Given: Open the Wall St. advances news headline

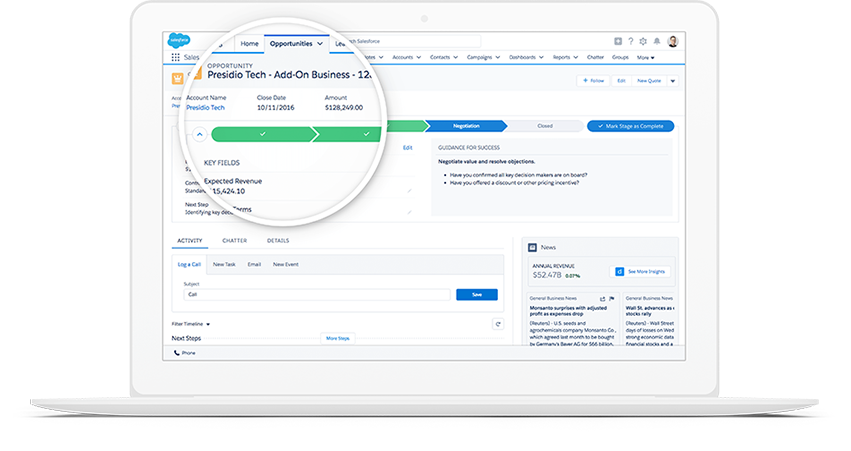Looking at the screenshot, I should click(x=650, y=311).
